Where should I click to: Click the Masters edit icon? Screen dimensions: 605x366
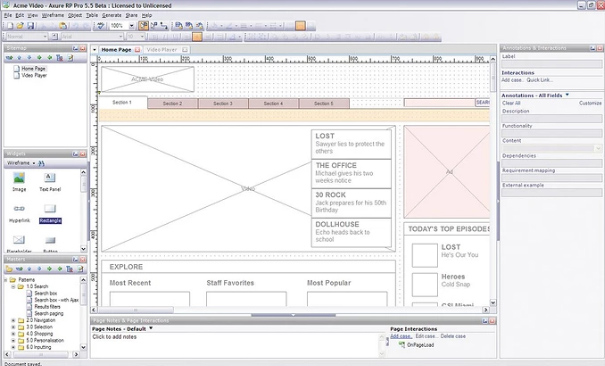80,269
